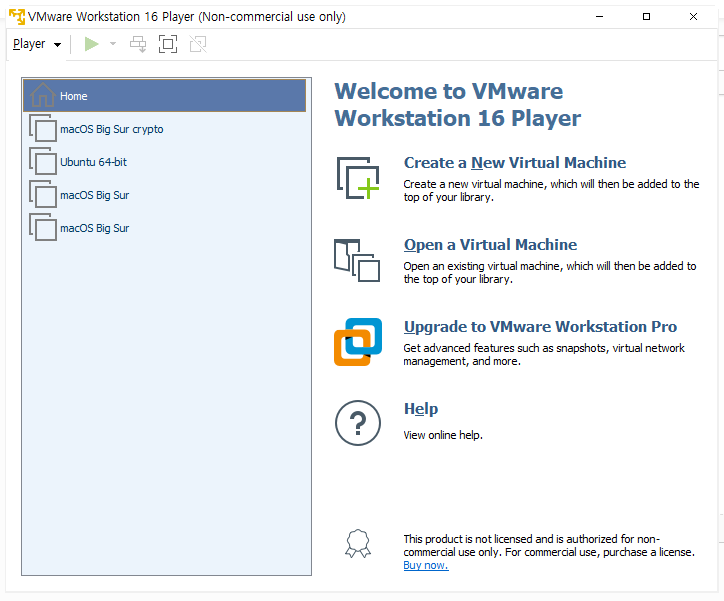Close the VMware Player window
The width and height of the screenshot is (724, 601).
coord(693,17)
